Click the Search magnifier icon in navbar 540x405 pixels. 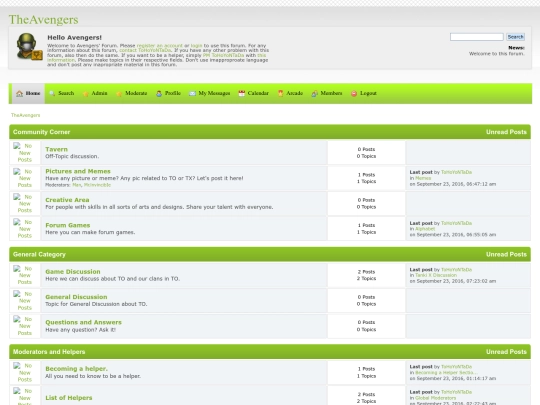52,93
